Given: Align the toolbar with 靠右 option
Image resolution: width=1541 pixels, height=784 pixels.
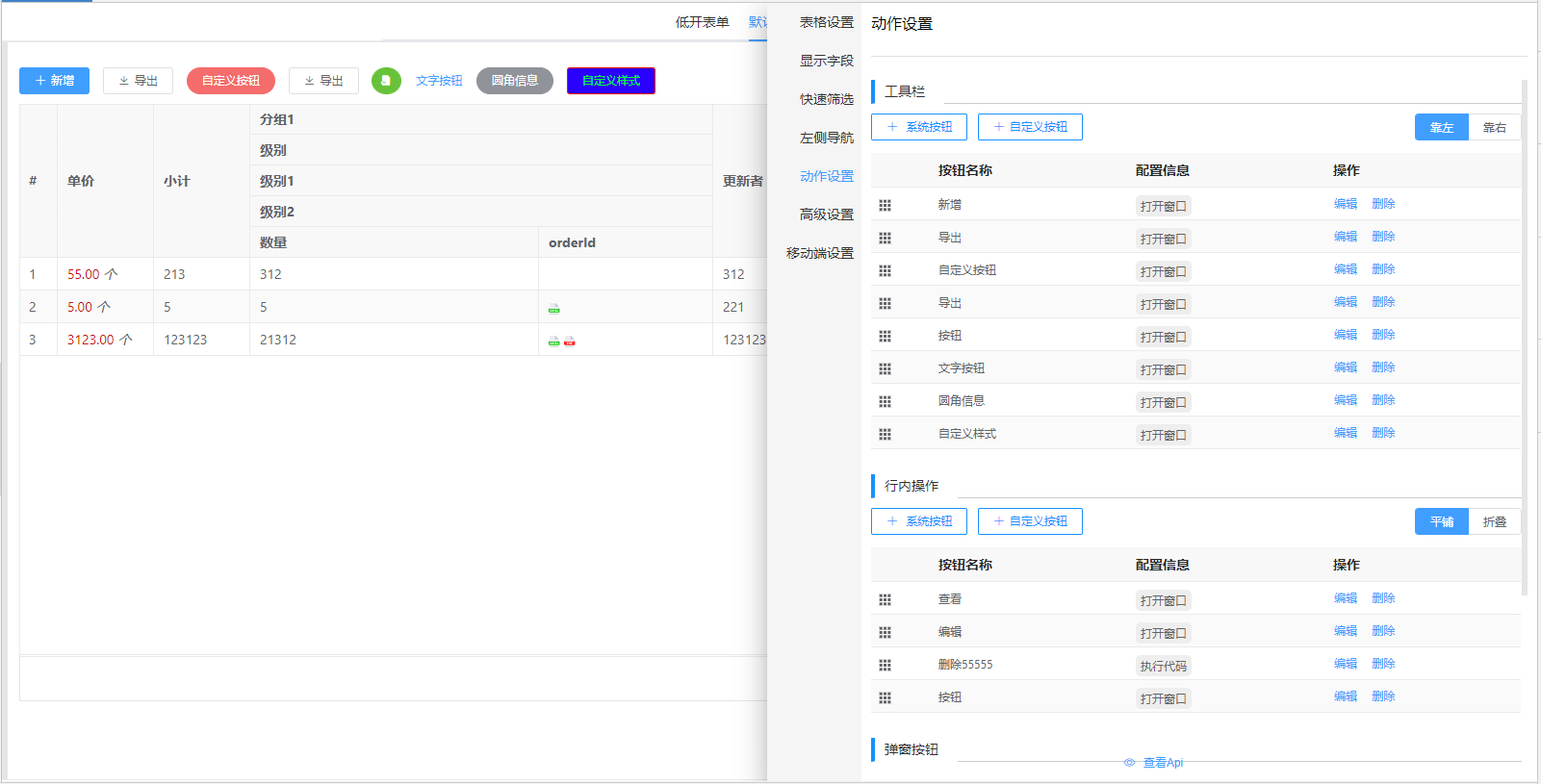Looking at the screenshot, I should pos(1494,127).
